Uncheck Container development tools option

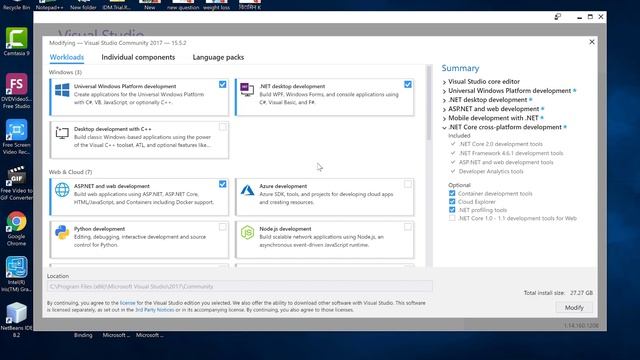(452, 193)
